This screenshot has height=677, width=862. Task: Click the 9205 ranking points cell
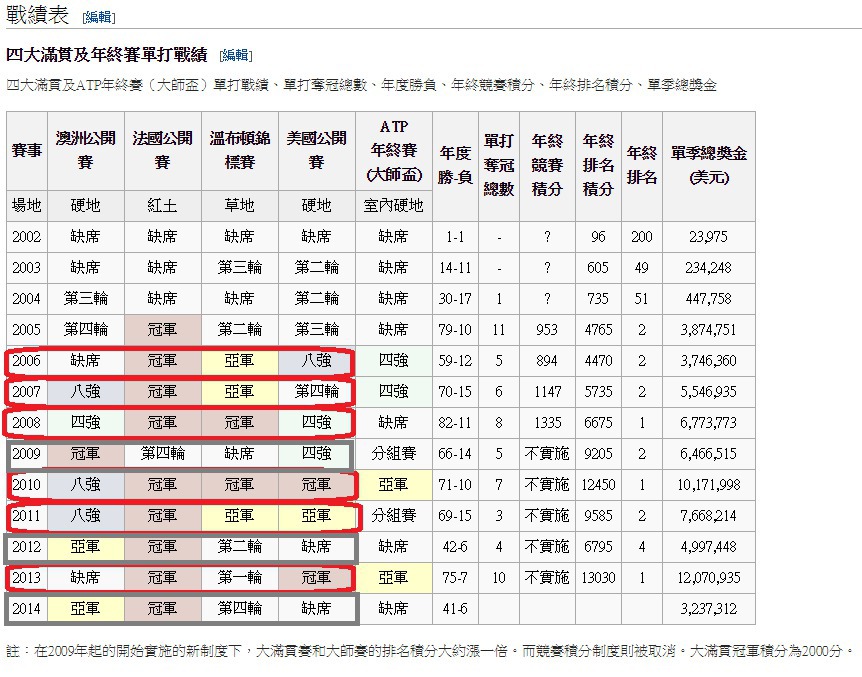pos(598,454)
